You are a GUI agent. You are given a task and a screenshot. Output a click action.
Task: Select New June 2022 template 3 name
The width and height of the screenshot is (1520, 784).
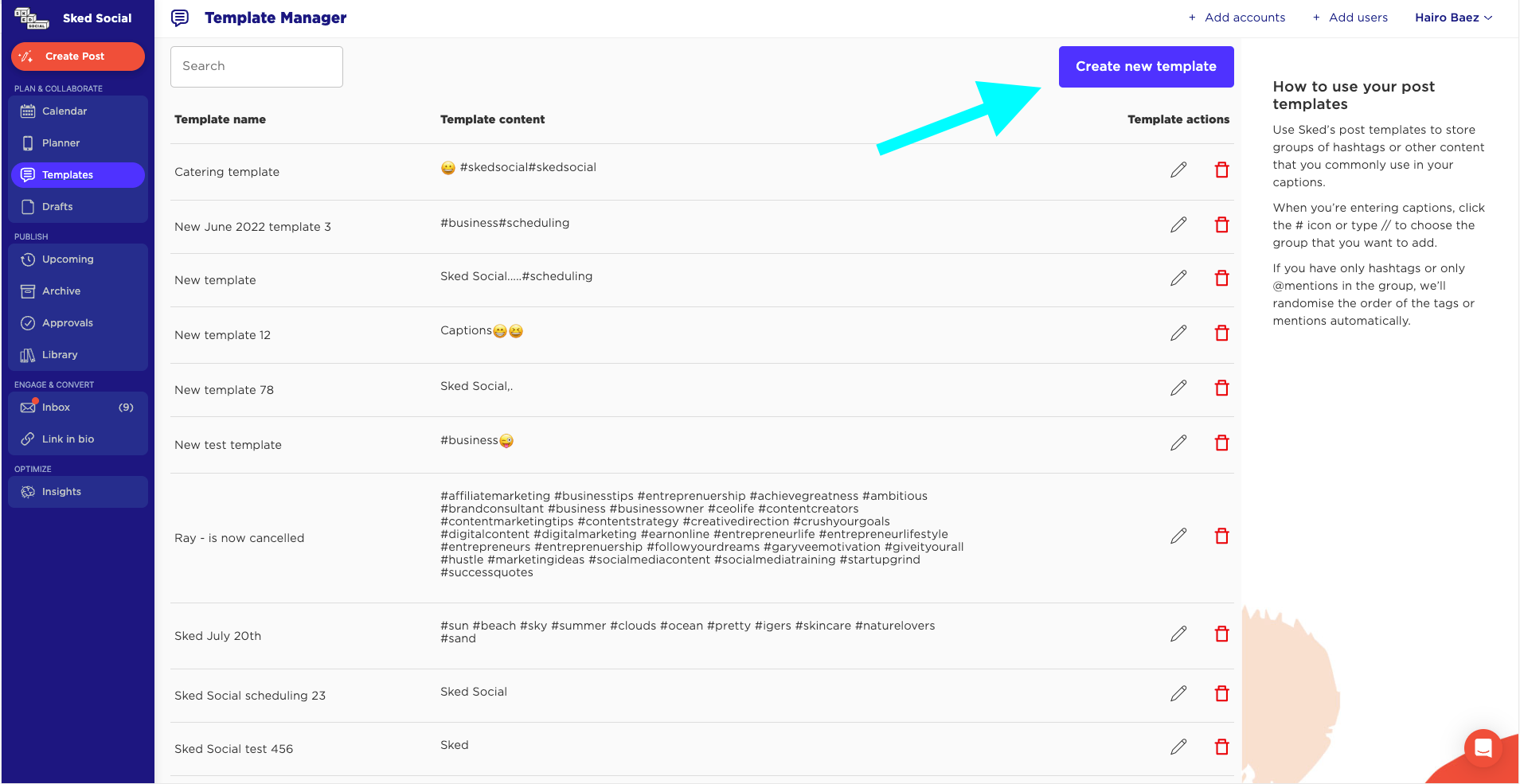point(252,227)
